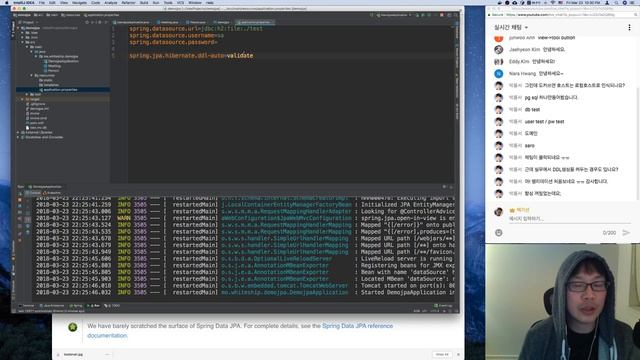
Task: Open the File menu in IntelliJ
Action: (x=42, y=2)
